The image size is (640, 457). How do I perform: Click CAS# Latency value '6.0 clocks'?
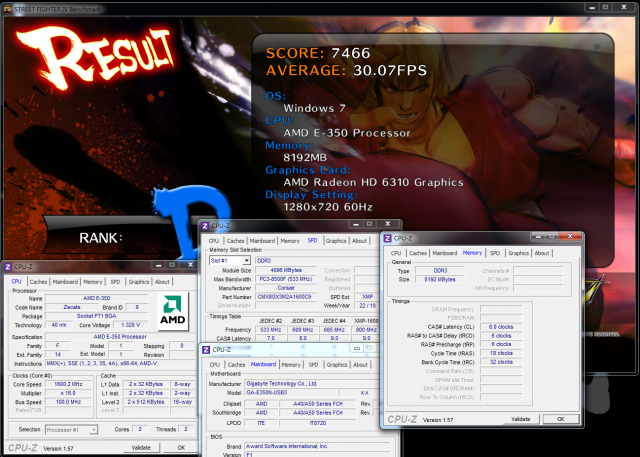point(501,327)
